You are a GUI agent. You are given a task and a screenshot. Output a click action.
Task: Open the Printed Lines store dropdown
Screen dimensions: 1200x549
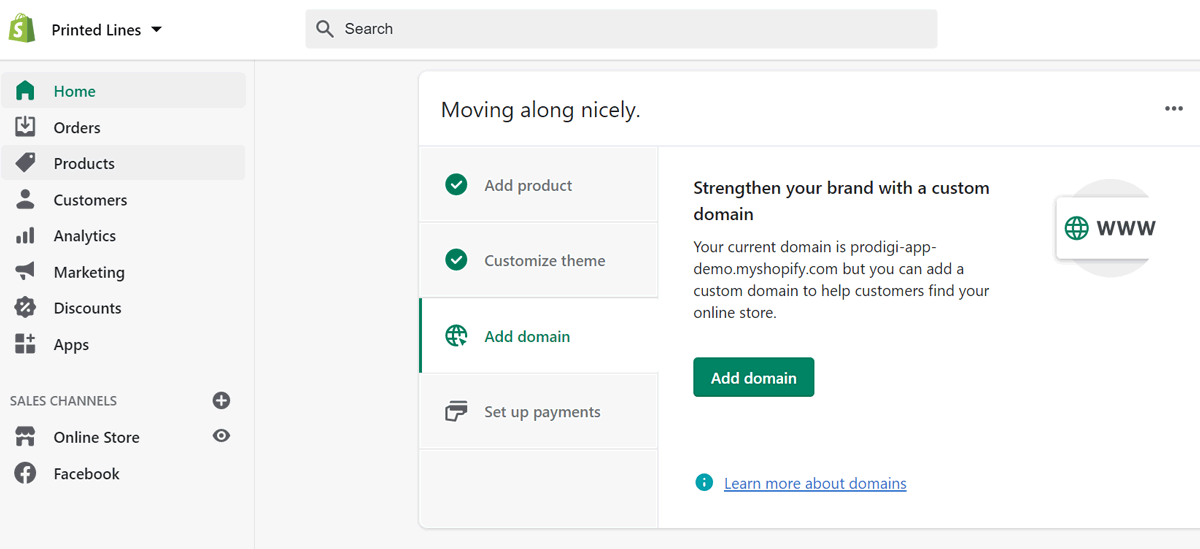click(107, 30)
